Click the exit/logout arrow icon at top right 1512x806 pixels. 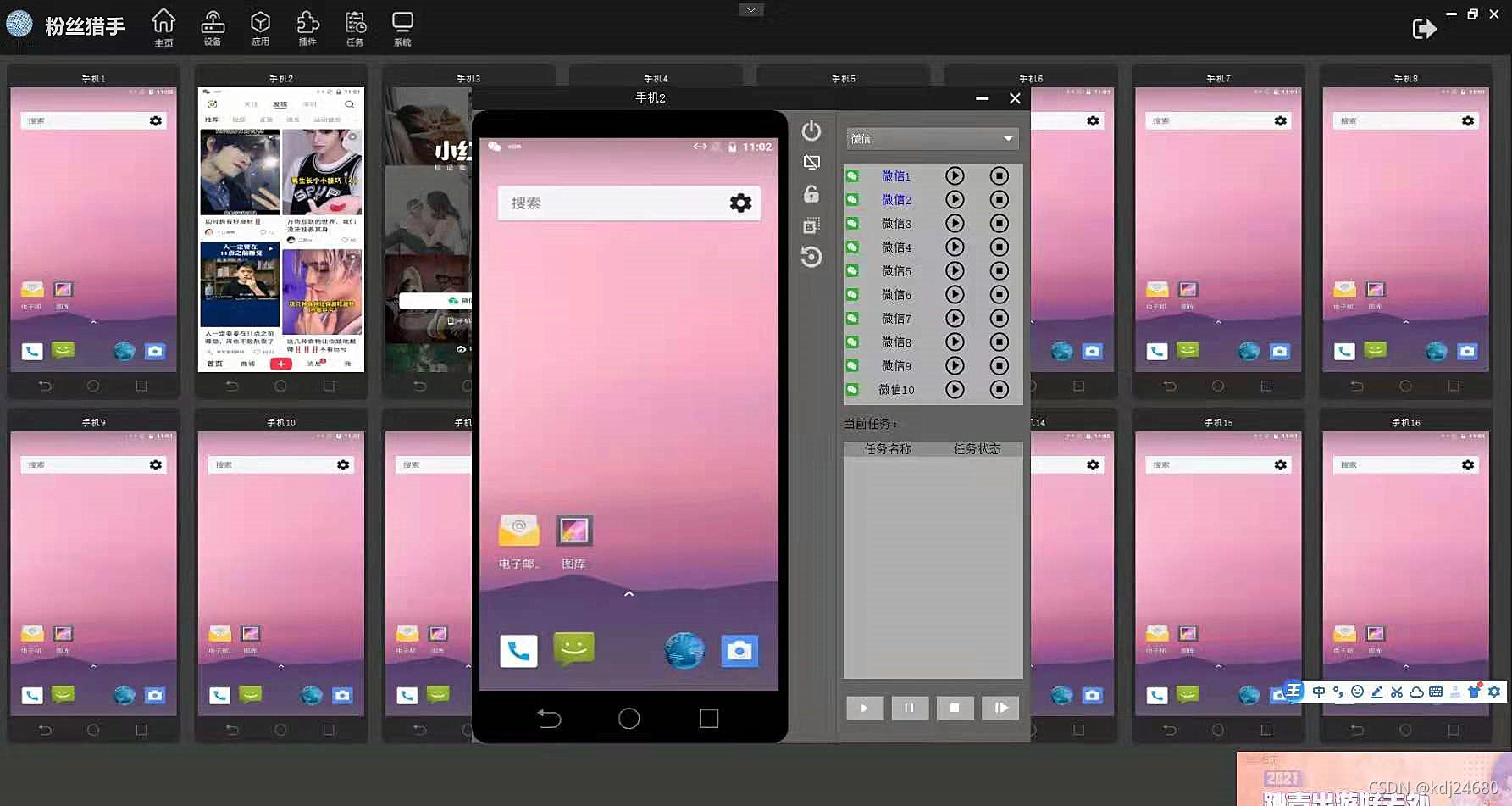1424,29
